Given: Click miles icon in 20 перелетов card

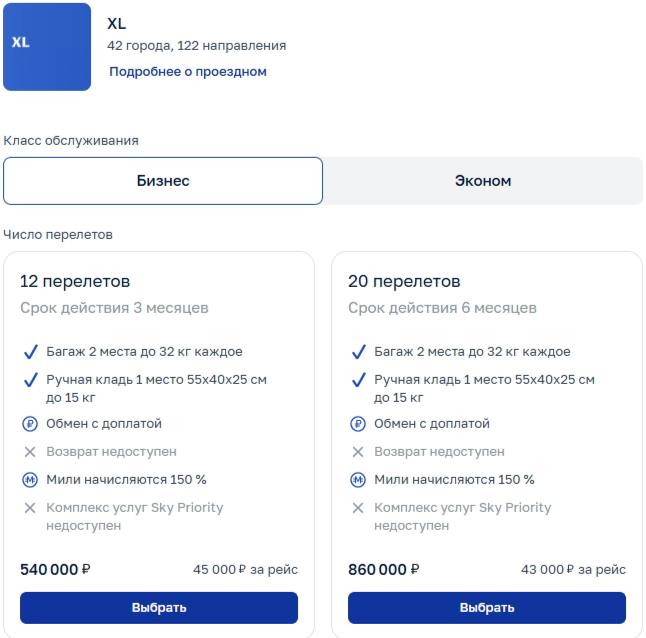Looking at the screenshot, I should tap(358, 480).
